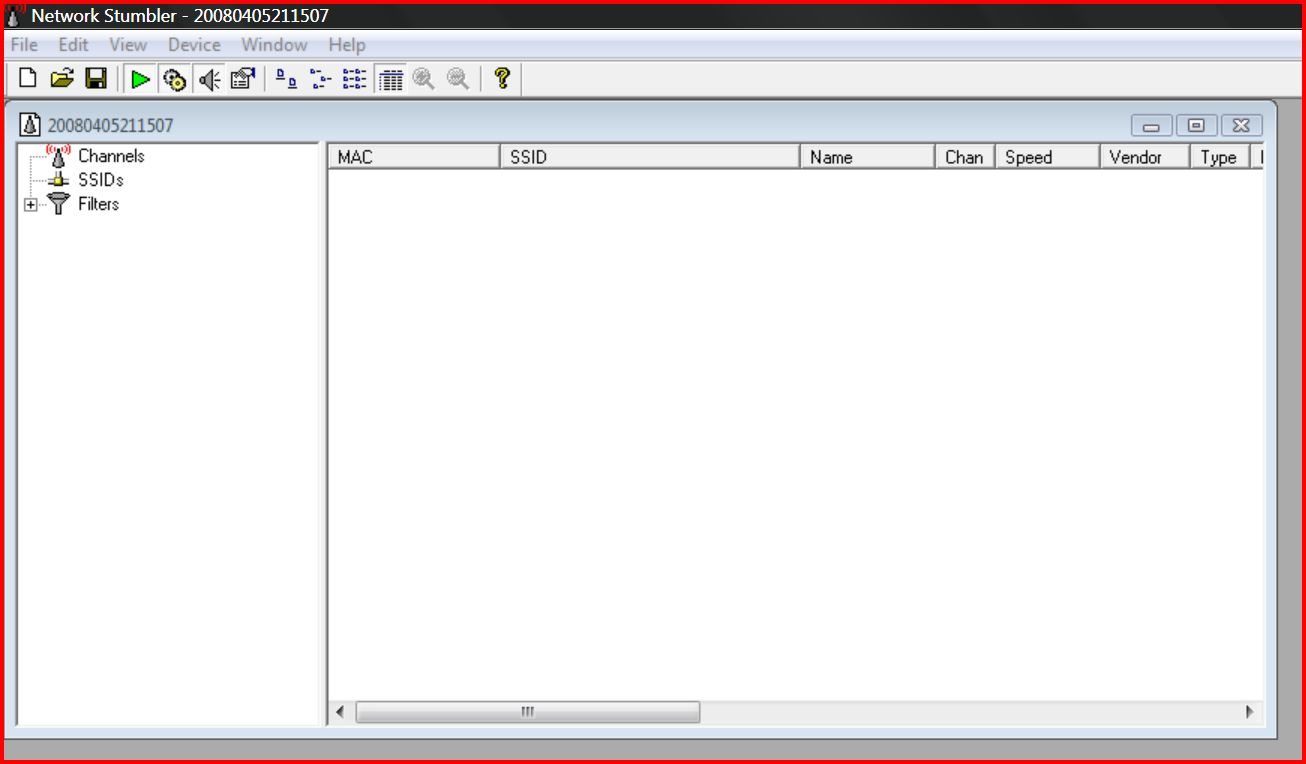Open the Window menu

click(x=274, y=45)
